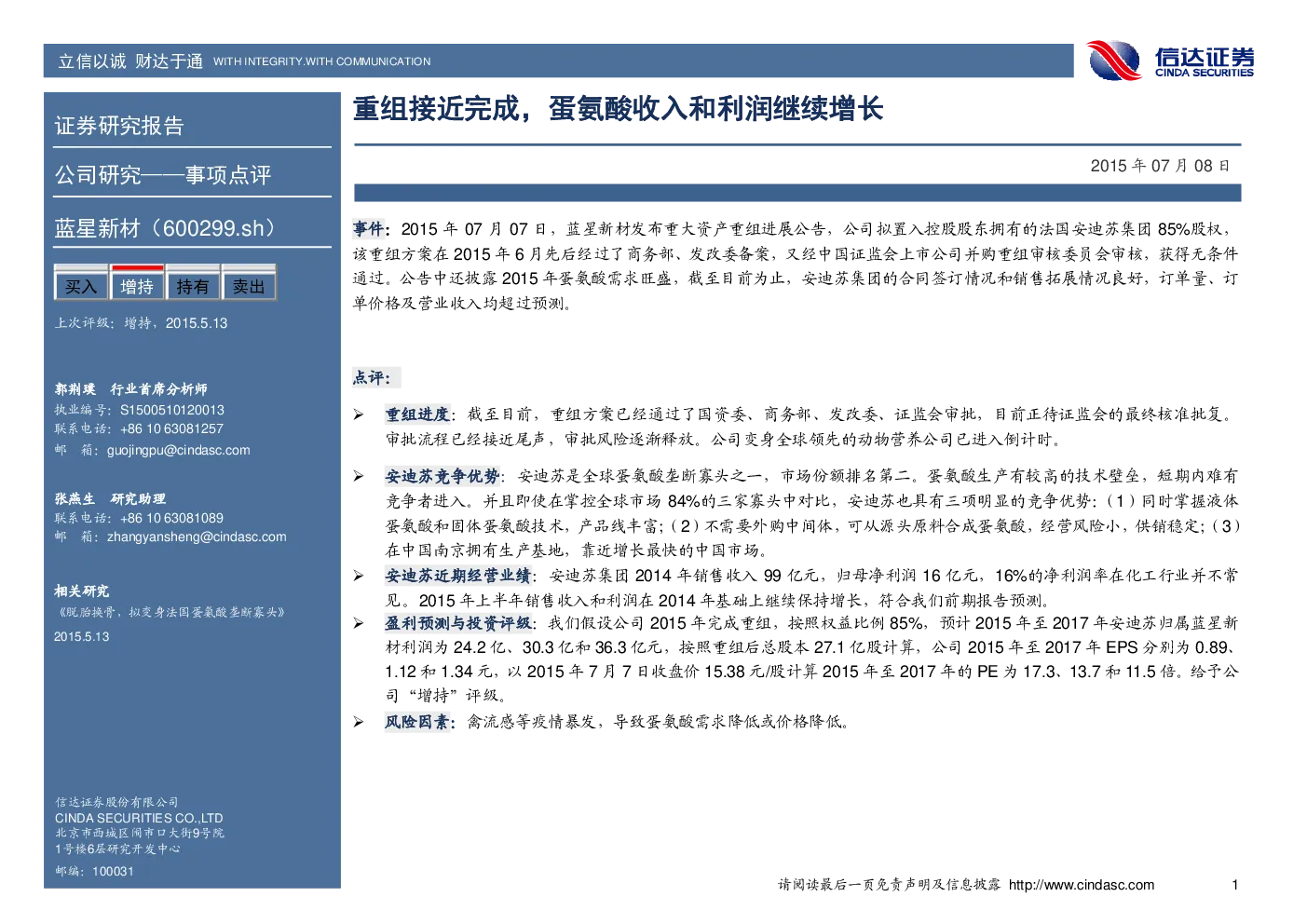
Task: Click the 事件 label
Action: click(x=370, y=228)
